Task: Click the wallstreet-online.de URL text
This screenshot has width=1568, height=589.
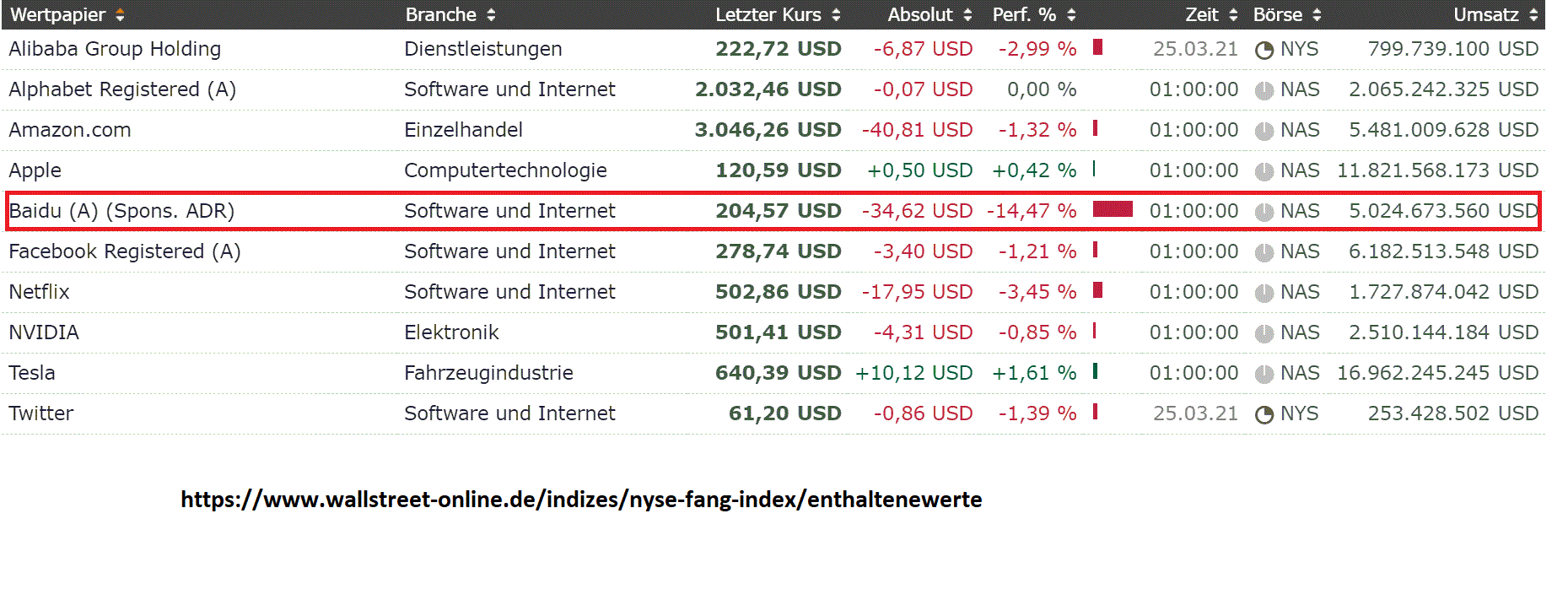Action: tap(581, 500)
